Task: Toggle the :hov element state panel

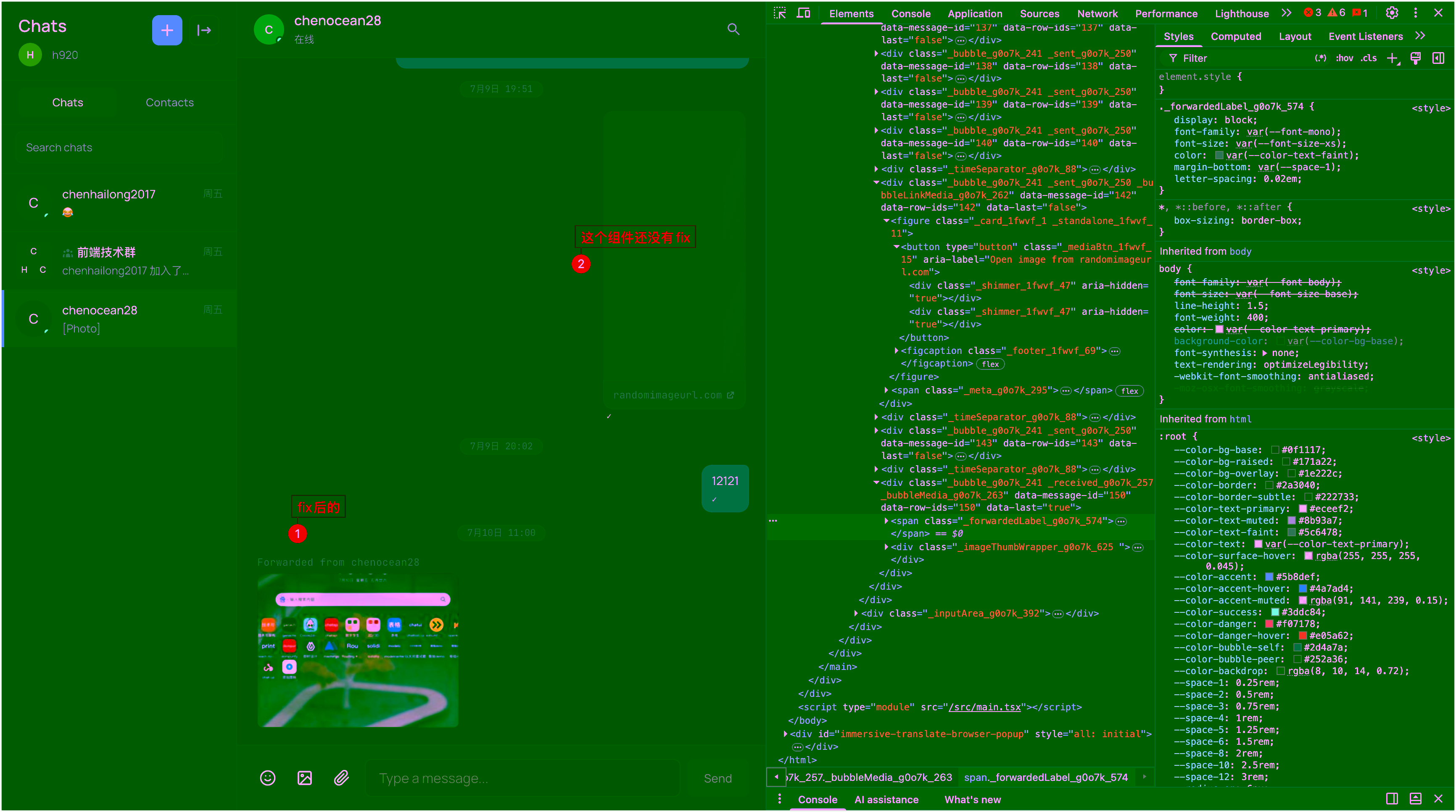Action: pos(1344,58)
